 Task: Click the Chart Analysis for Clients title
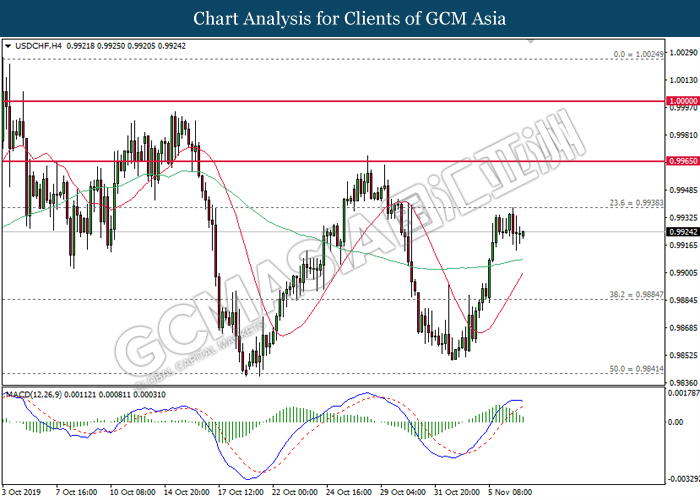click(350, 18)
